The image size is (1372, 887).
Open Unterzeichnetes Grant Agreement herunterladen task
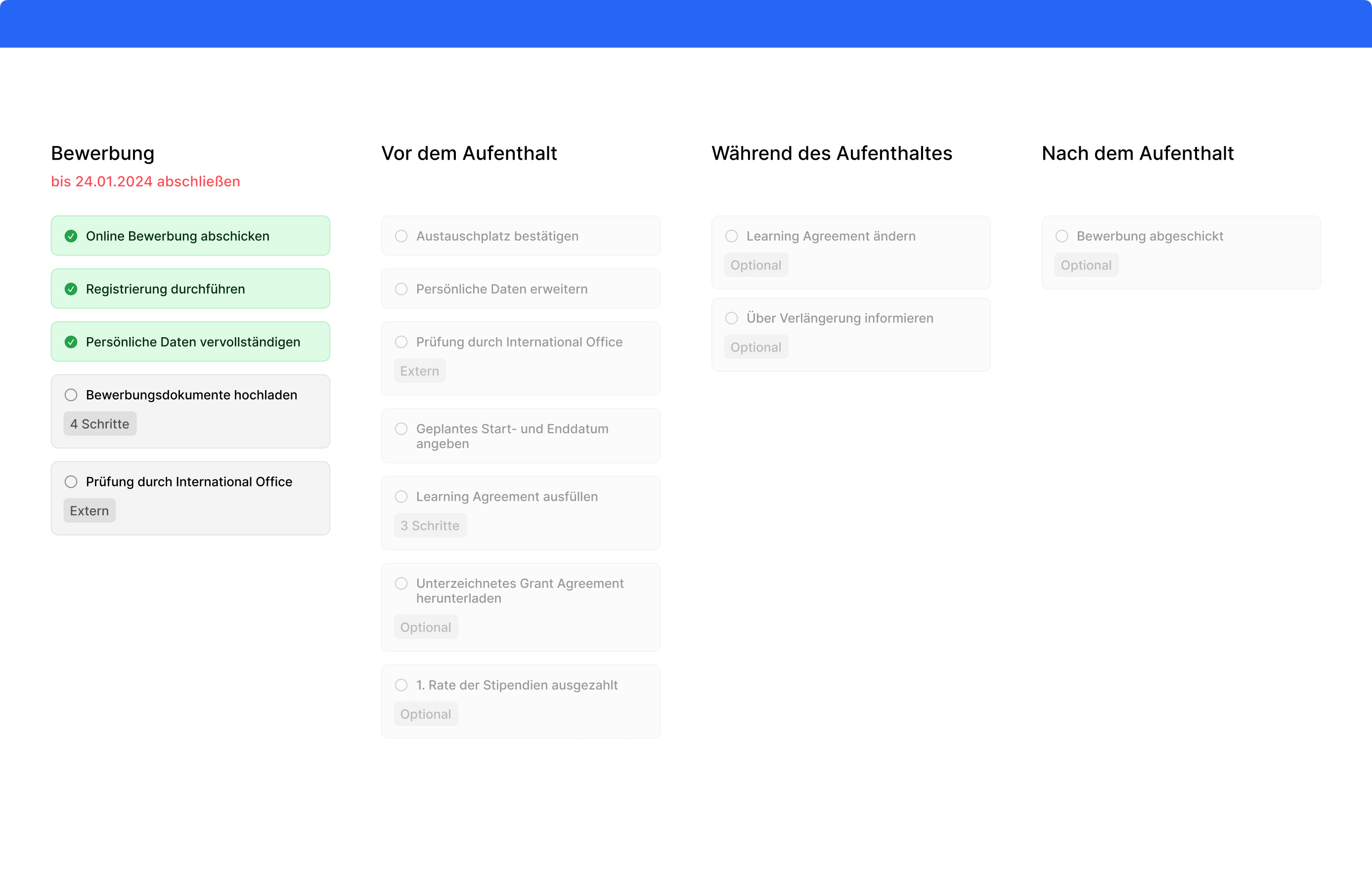[520, 591]
